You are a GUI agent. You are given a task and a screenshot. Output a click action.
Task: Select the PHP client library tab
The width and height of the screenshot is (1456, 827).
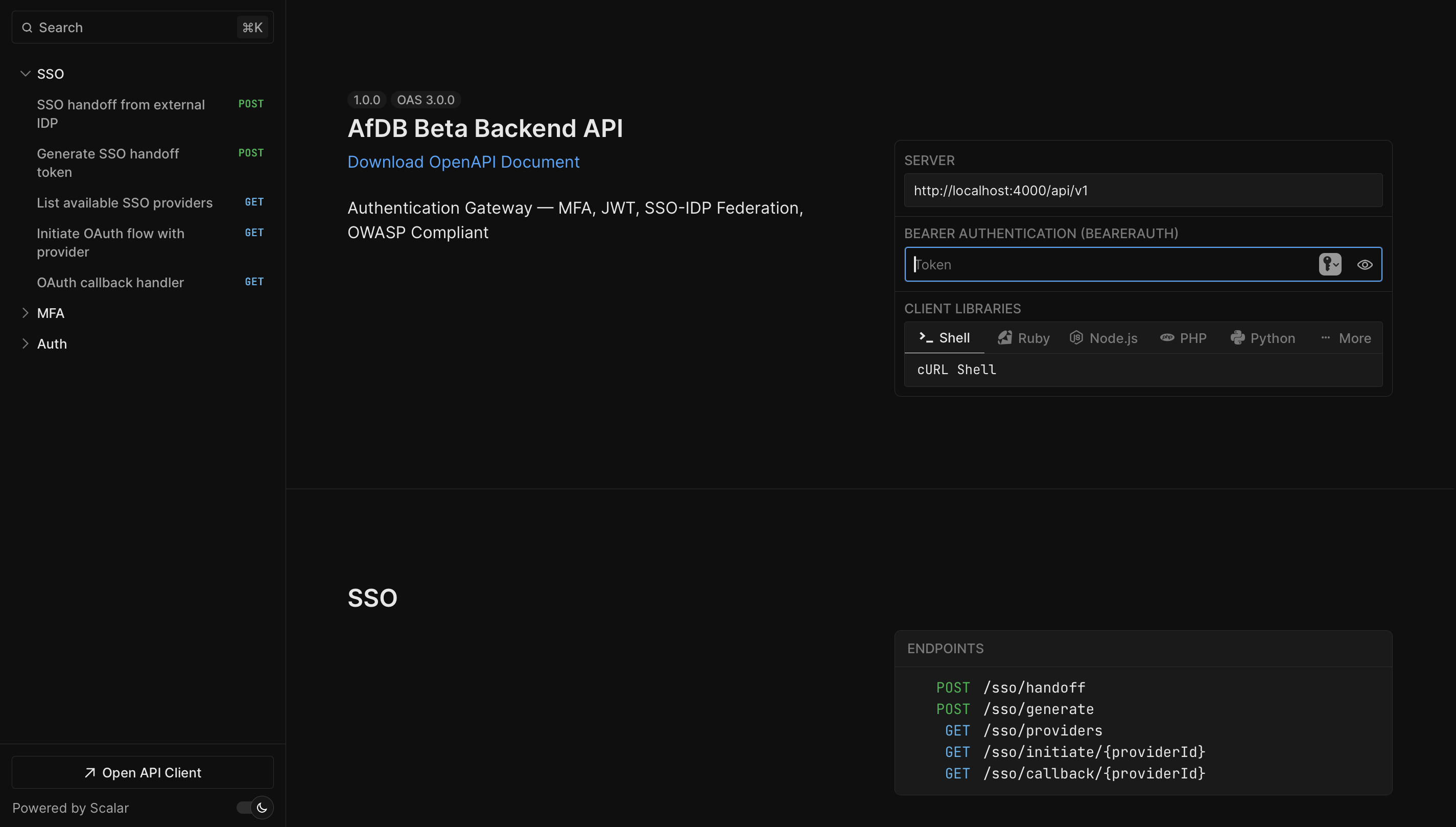pos(1183,338)
